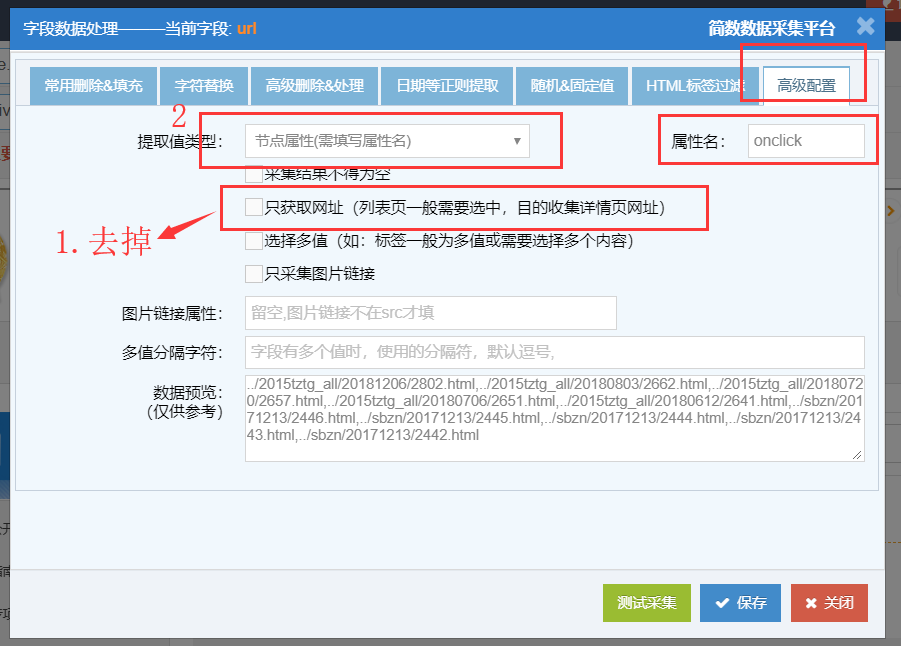This screenshot has width=901, height=646.
Task: Toggle the 采集结果不得为空 checkbox
Action: [254, 174]
